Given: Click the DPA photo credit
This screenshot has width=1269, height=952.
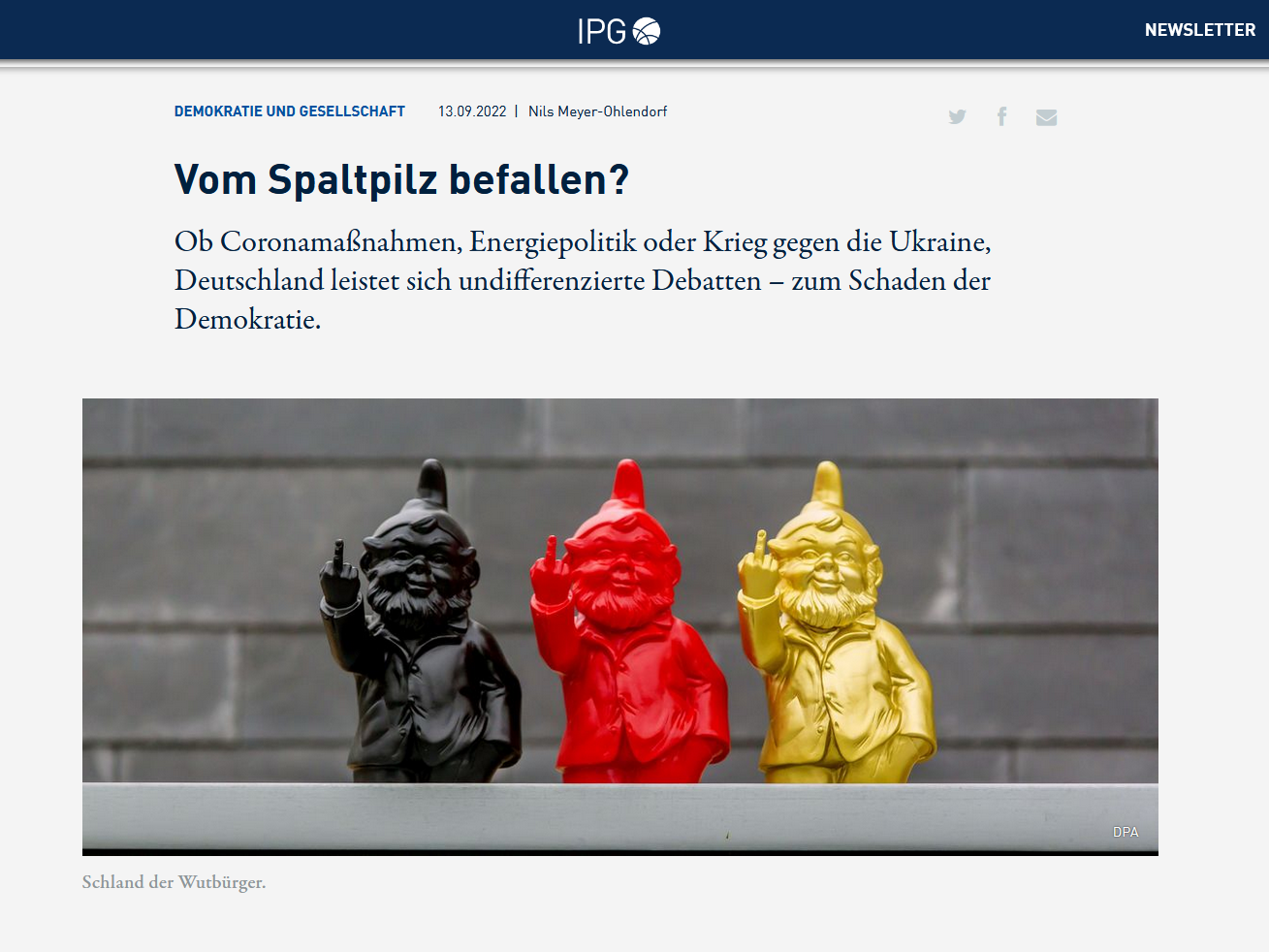Looking at the screenshot, I should [x=1126, y=832].
